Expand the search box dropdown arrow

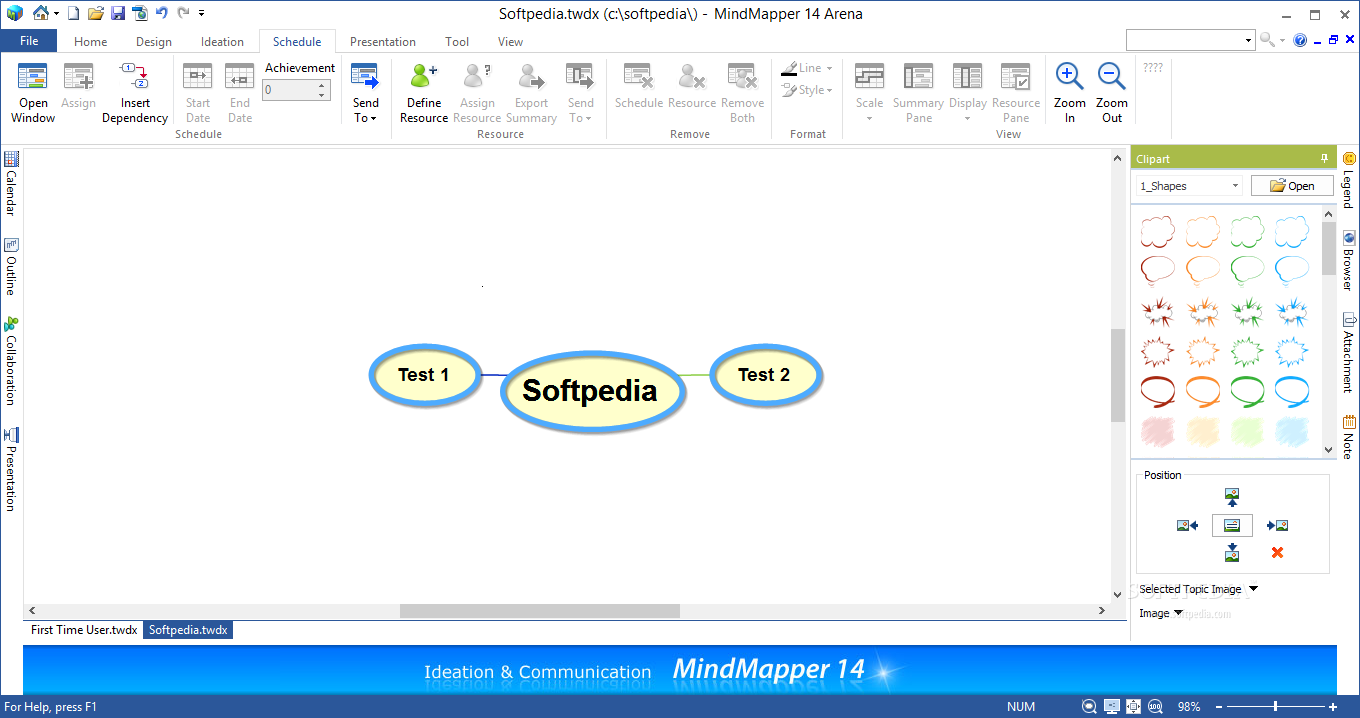coord(1249,40)
